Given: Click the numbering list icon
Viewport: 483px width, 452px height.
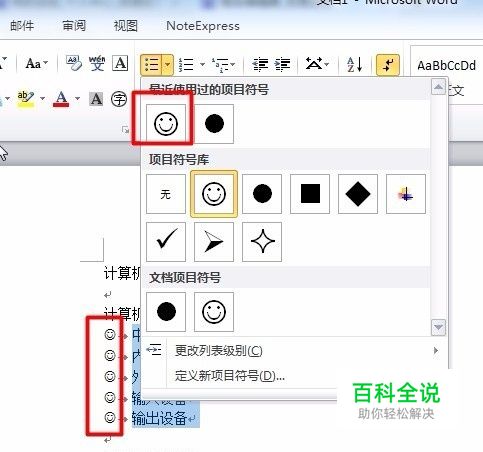Looking at the screenshot, I should click(186, 64).
